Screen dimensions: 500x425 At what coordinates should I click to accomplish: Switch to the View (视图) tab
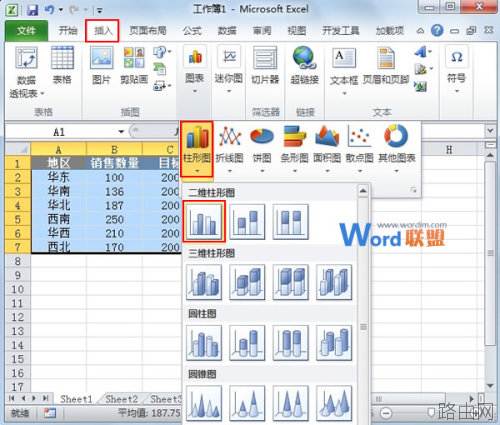tap(297, 31)
